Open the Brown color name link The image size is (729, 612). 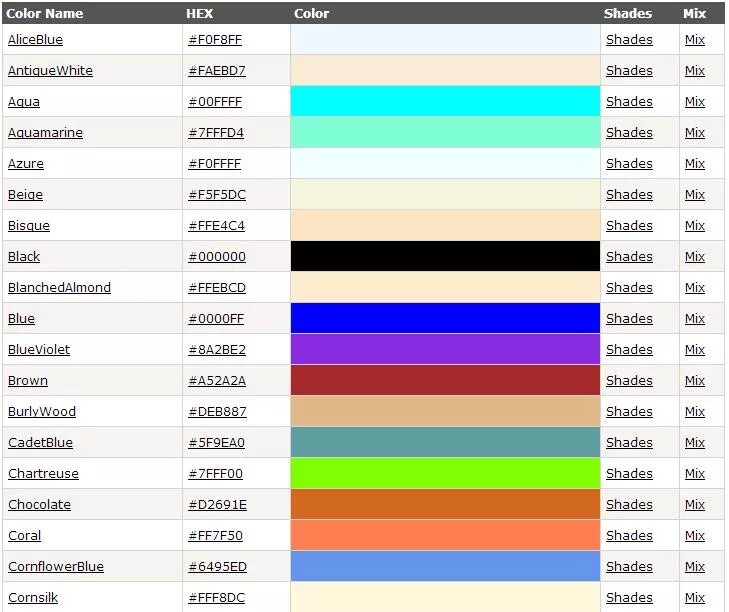pos(28,380)
